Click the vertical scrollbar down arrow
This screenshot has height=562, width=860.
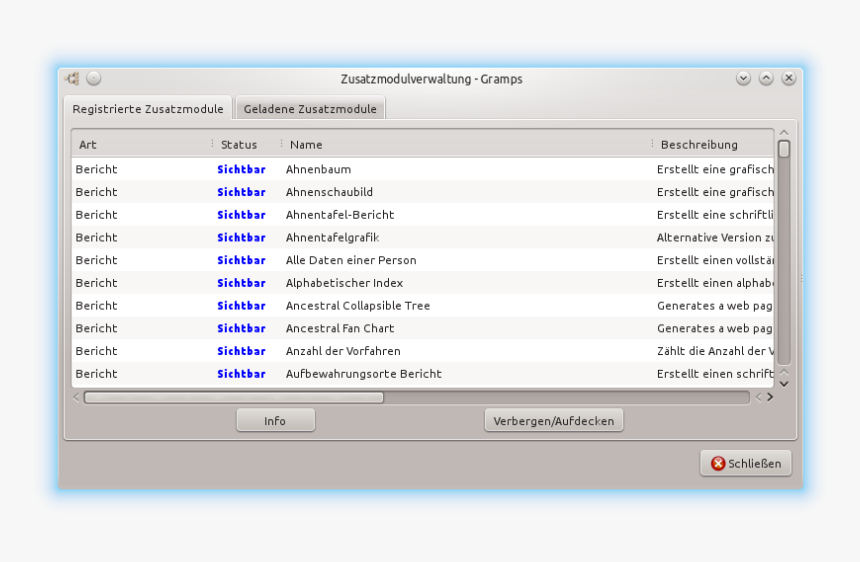(x=784, y=382)
